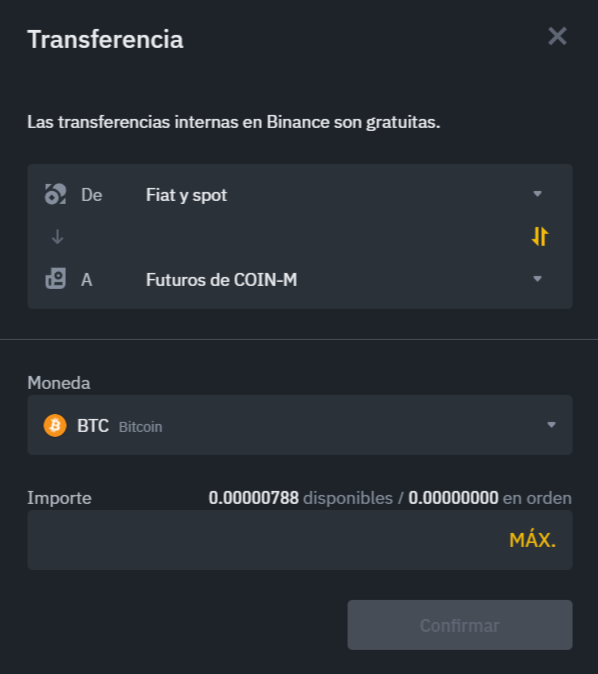Swap source and destination wallets
598x674 pixels.
click(x=540, y=236)
